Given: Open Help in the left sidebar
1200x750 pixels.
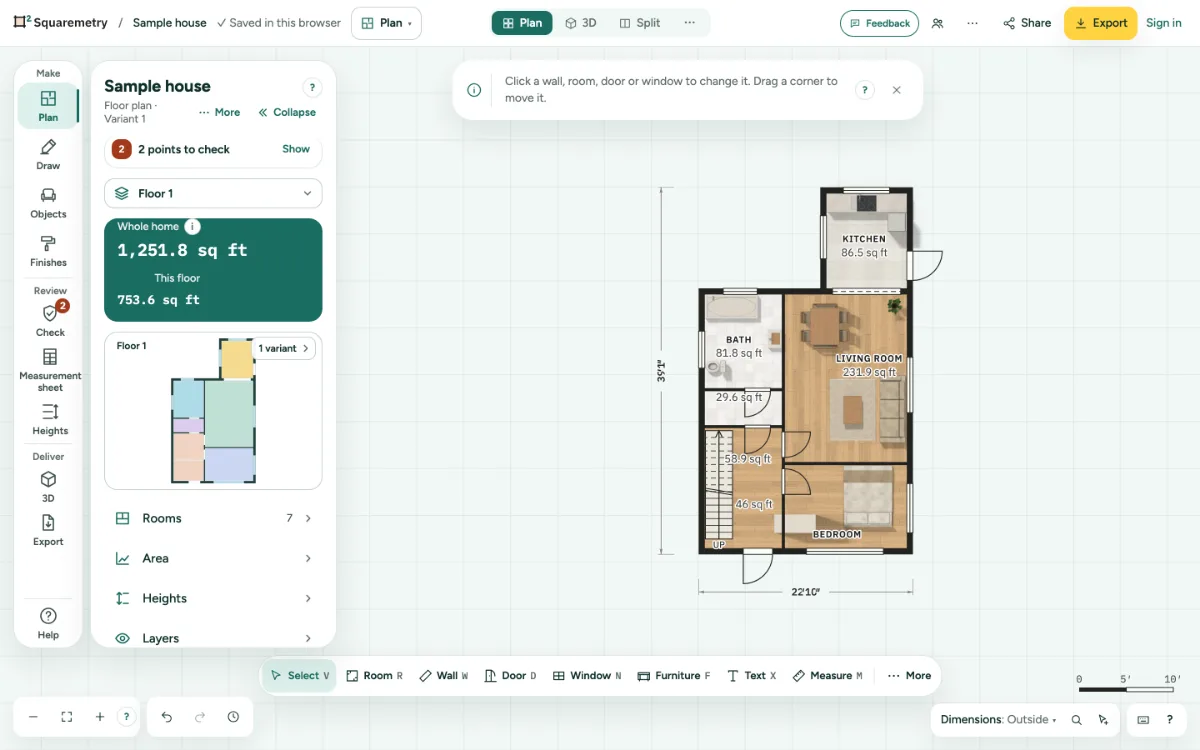Looking at the screenshot, I should (x=48, y=622).
